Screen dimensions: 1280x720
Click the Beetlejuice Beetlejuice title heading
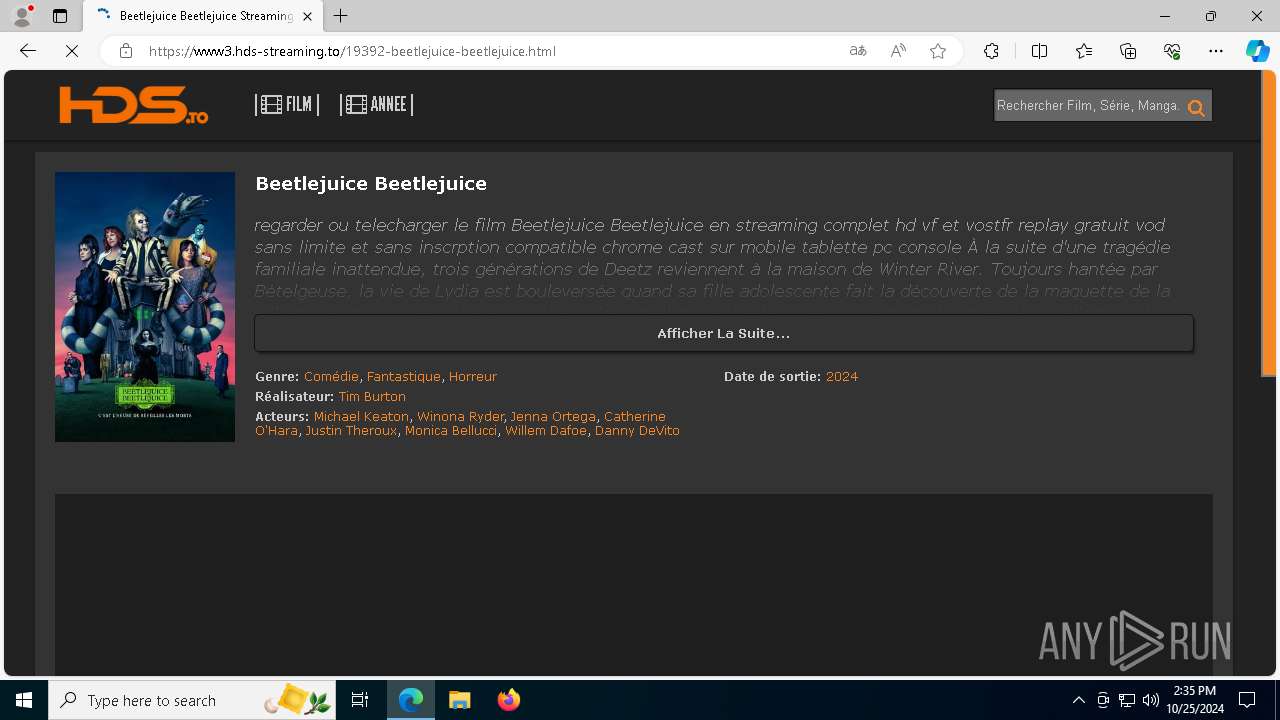click(x=371, y=184)
